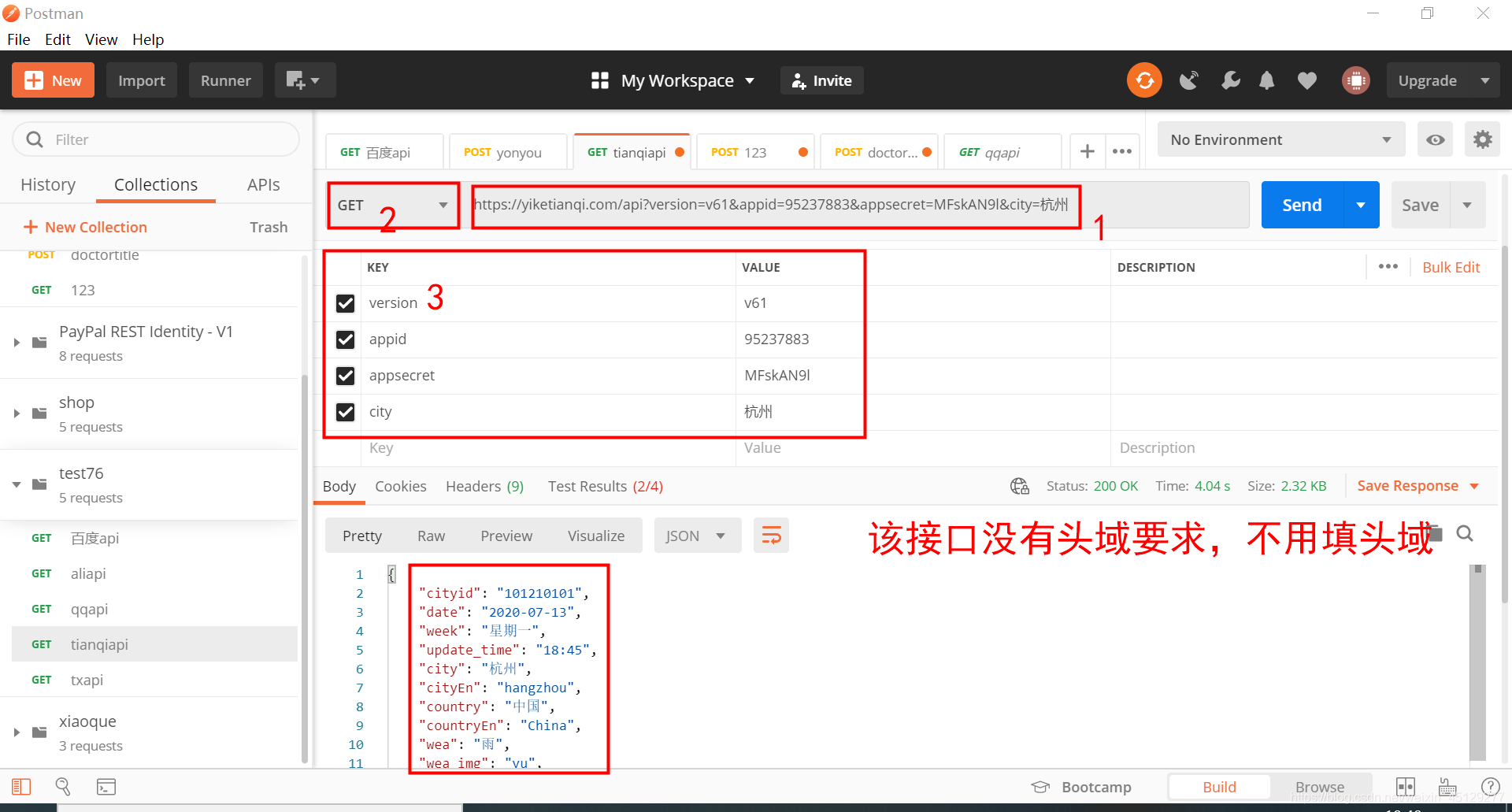Open the Send button dropdown arrow

click(1361, 205)
